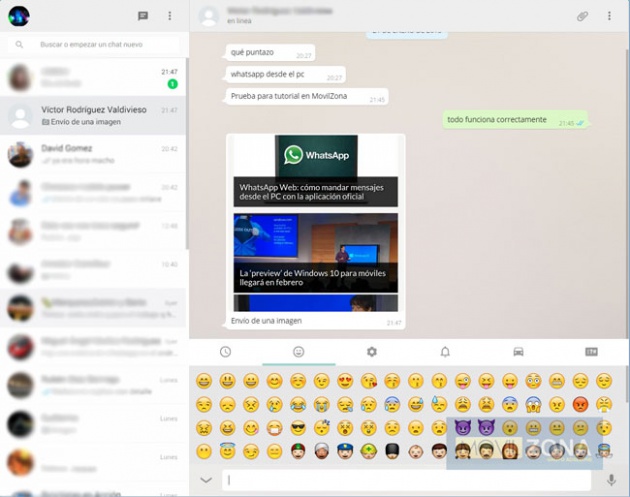Click the new chat icon in sidebar header
Image resolution: width=630 pixels, height=497 pixels.
point(143,16)
